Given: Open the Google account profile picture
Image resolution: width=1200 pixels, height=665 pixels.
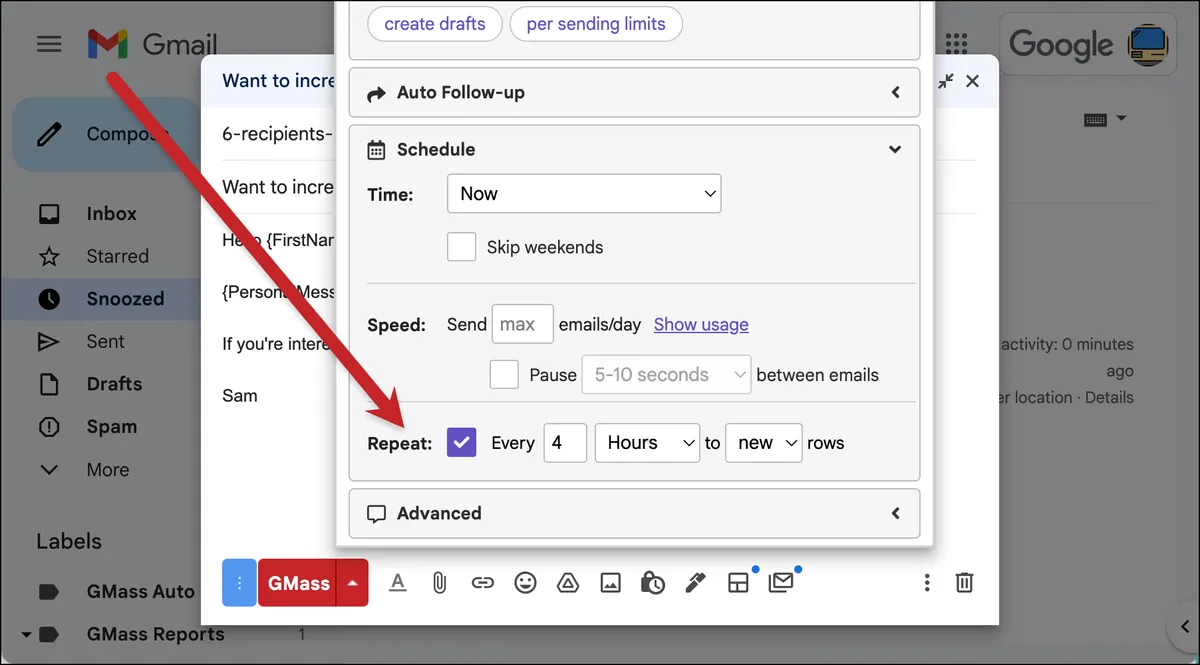Looking at the screenshot, I should [x=1150, y=44].
